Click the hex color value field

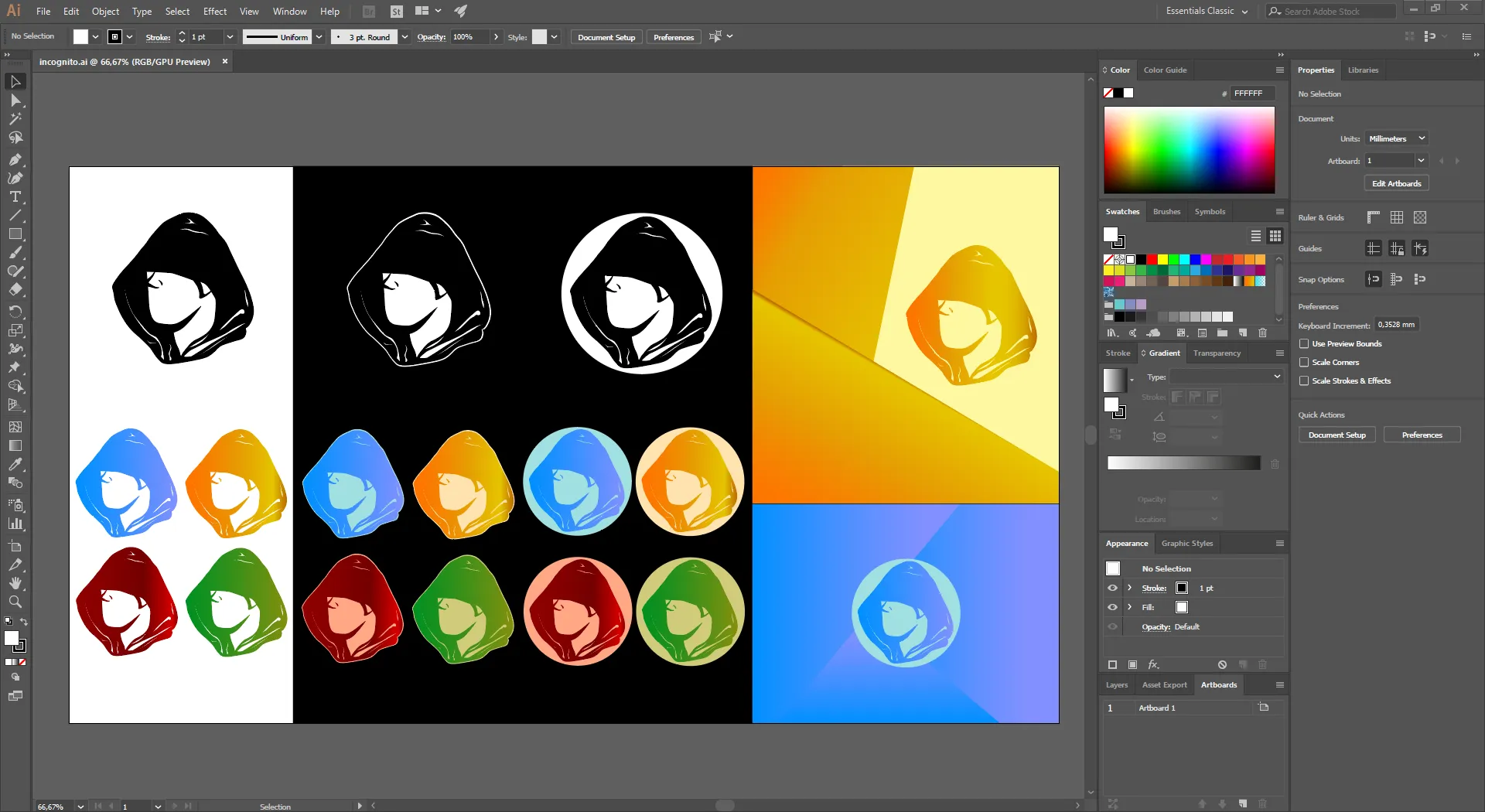point(1251,94)
